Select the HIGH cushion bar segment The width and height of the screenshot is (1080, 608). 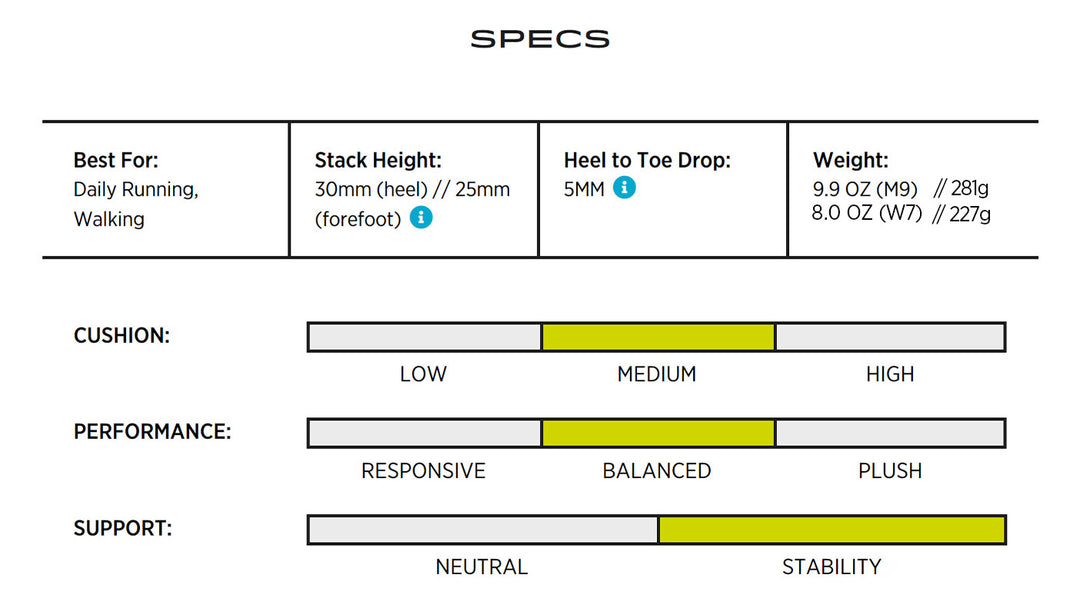[x=890, y=337]
